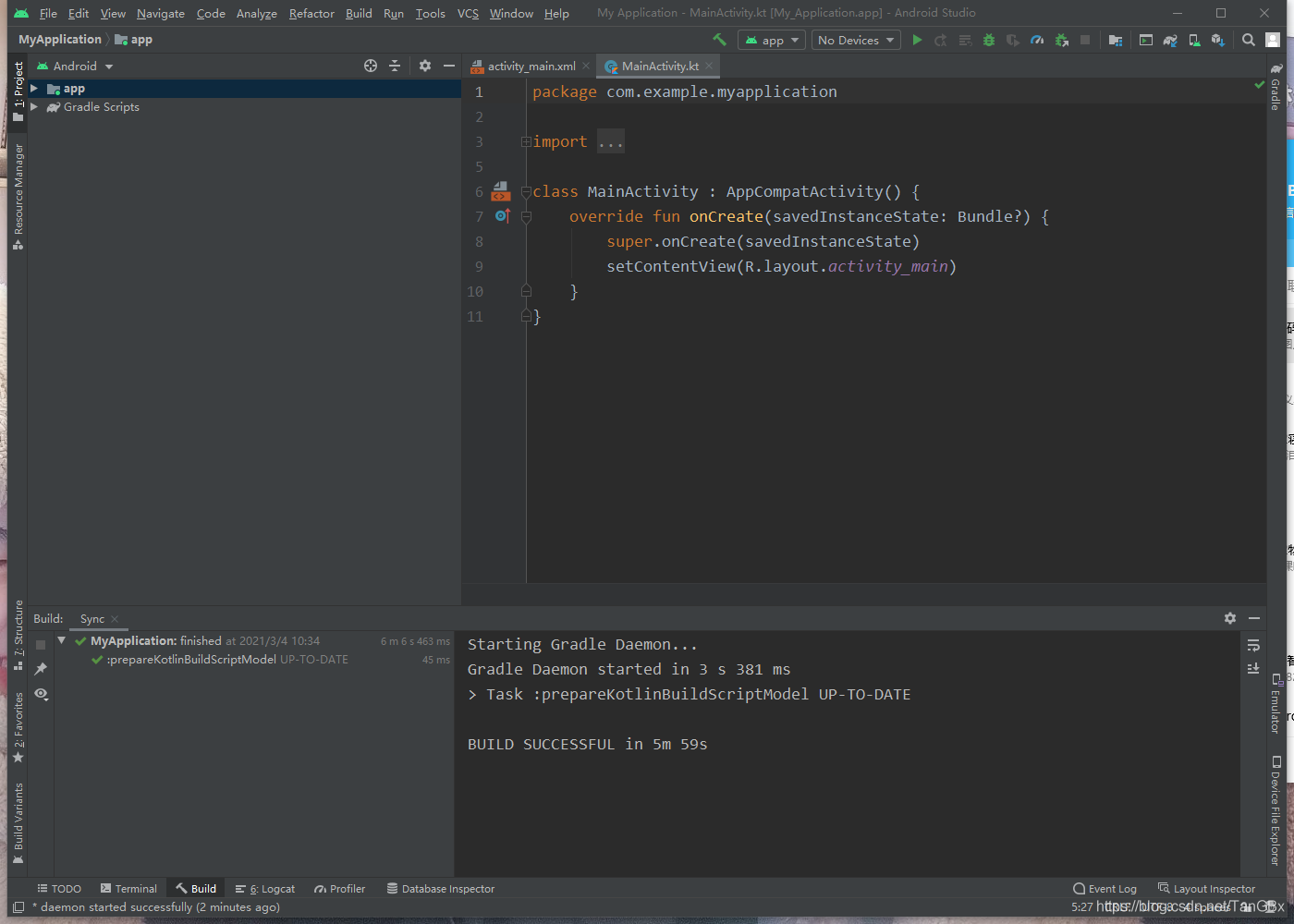Toggle the Build Variants side tab
Image resolution: width=1294 pixels, height=924 pixels.
[18, 823]
